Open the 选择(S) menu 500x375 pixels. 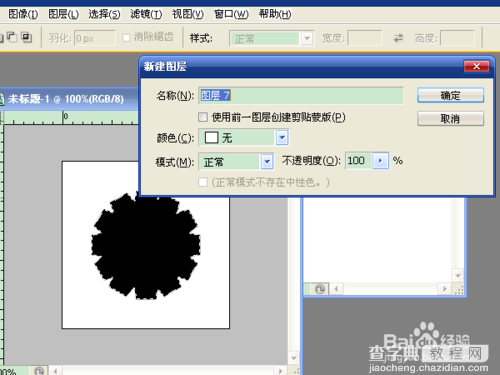point(104,14)
